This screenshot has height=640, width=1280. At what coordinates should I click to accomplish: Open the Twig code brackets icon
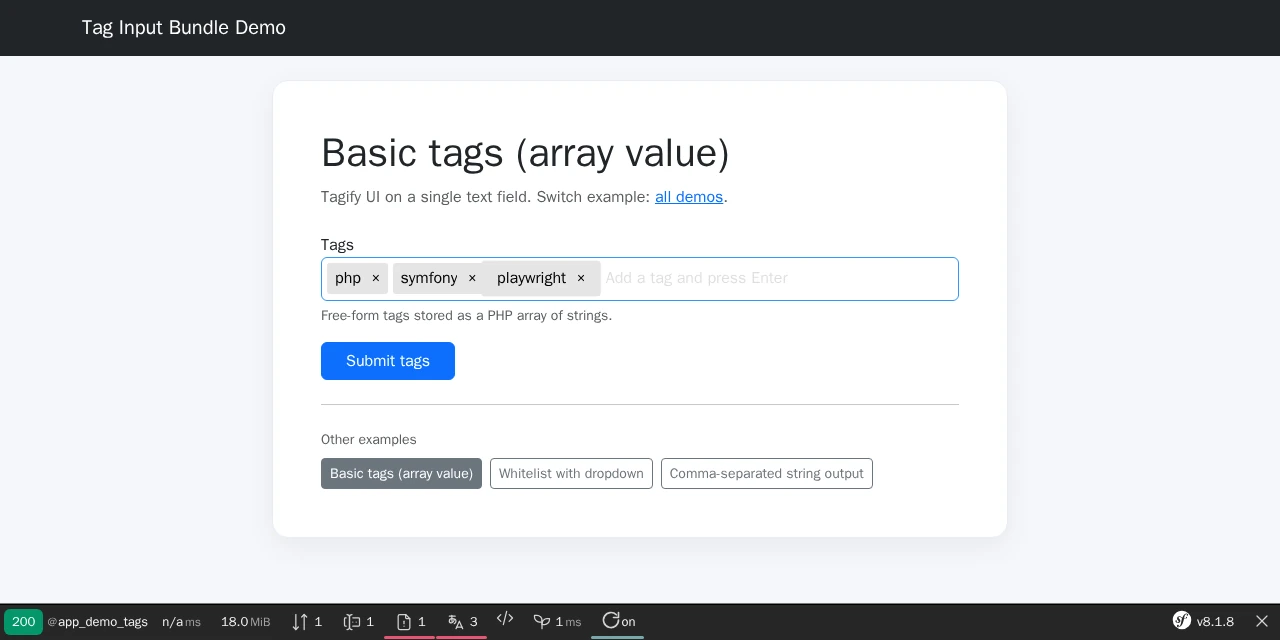(505, 620)
